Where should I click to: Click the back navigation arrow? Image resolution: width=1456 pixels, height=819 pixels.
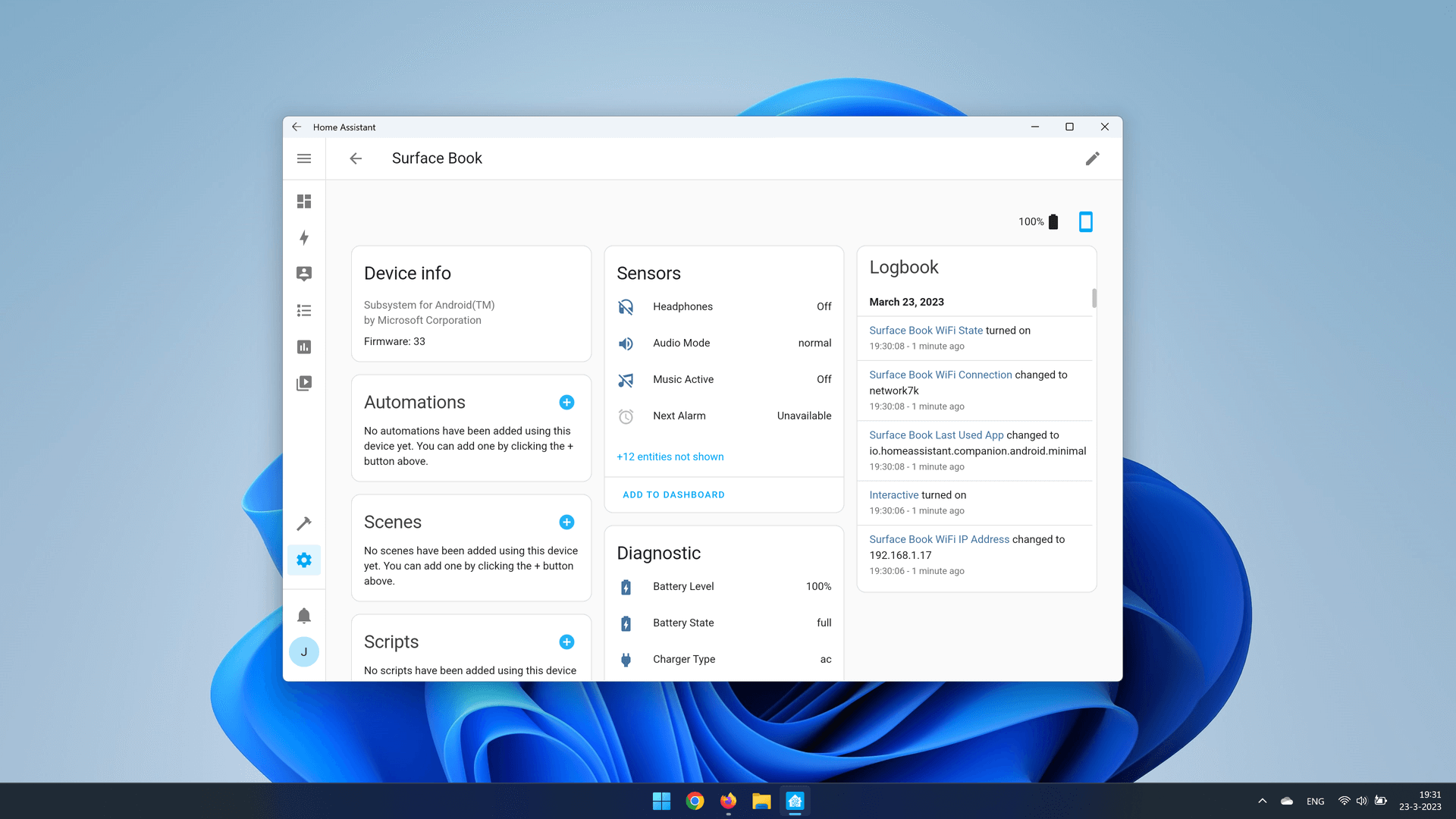pyautogui.click(x=356, y=158)
